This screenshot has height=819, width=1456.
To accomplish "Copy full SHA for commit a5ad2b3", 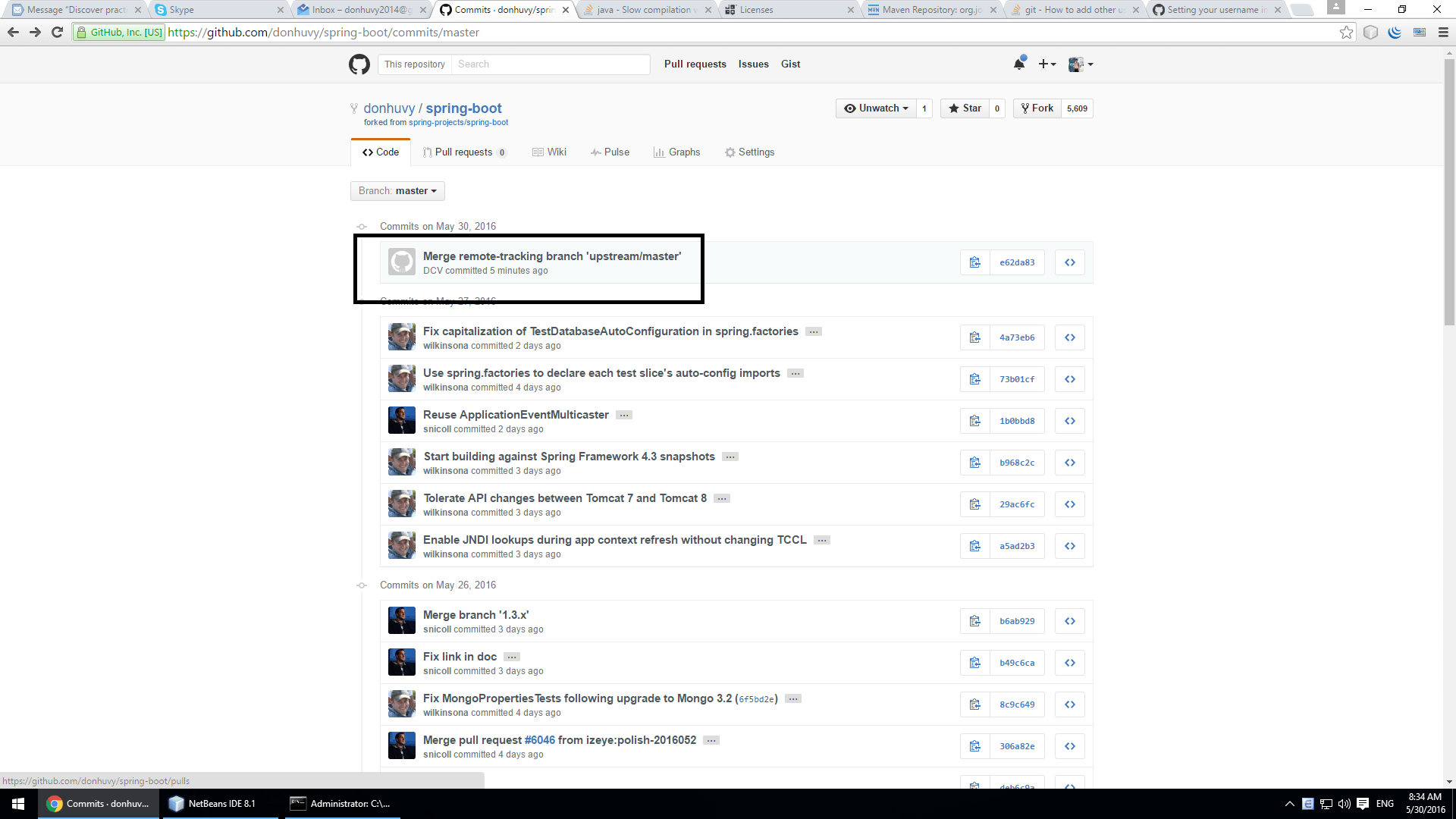I will coord(974,546).
